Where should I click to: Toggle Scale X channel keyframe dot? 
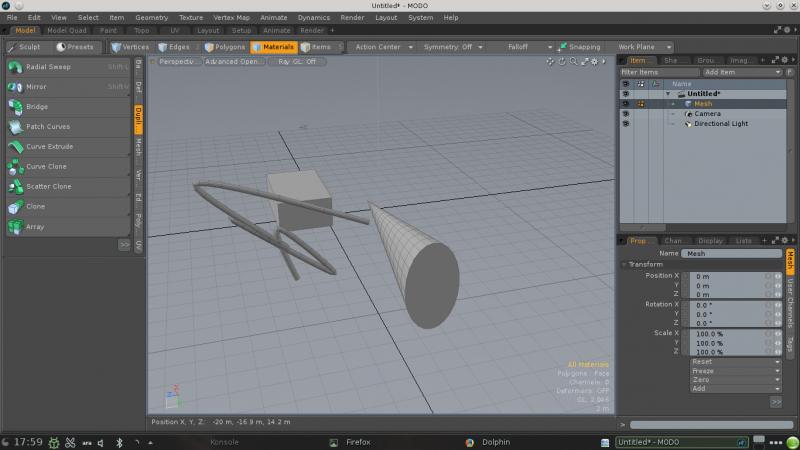[768, 334]
